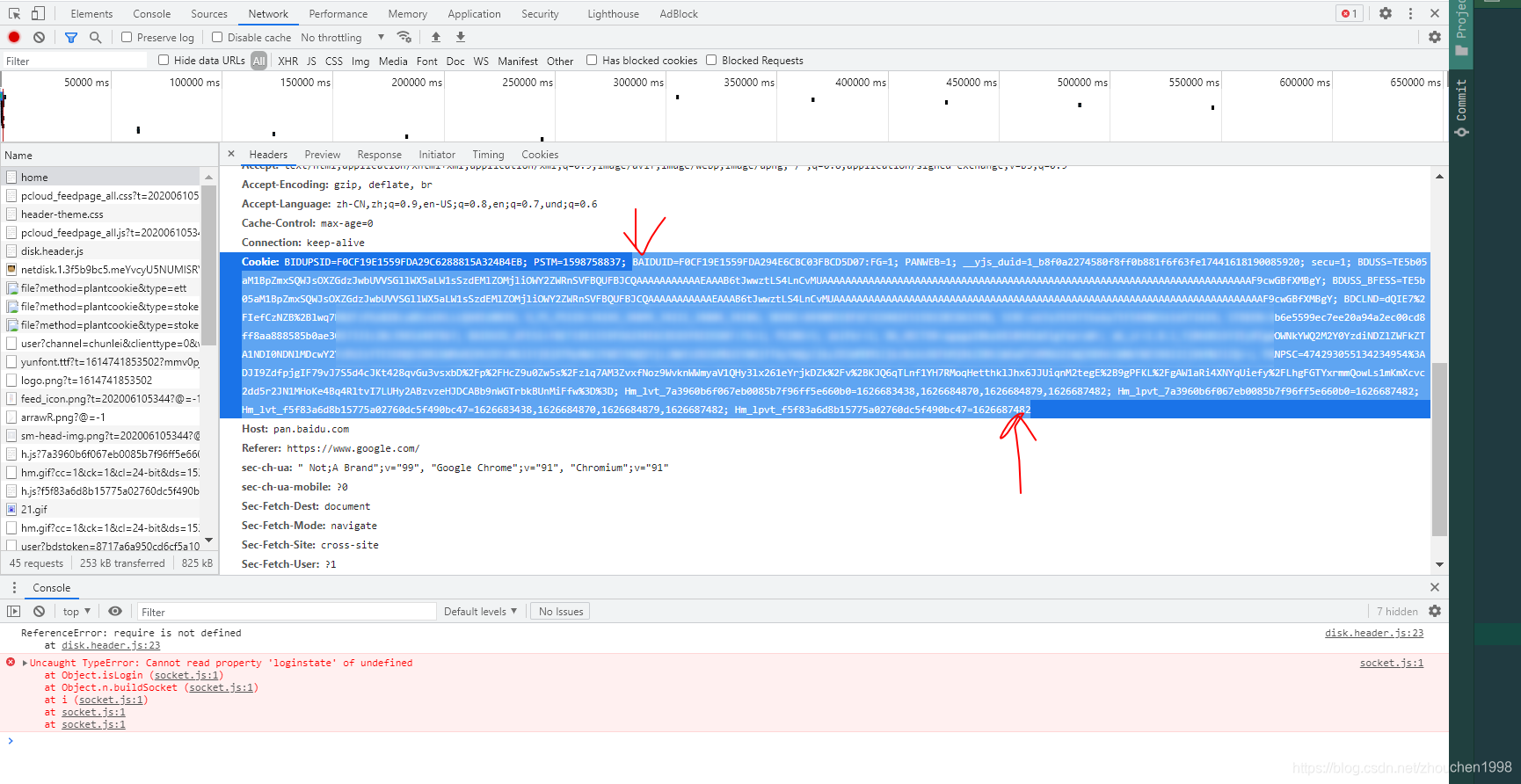1521x784 pixels.
Task: Click the console Filter input field
Action: 287,612
